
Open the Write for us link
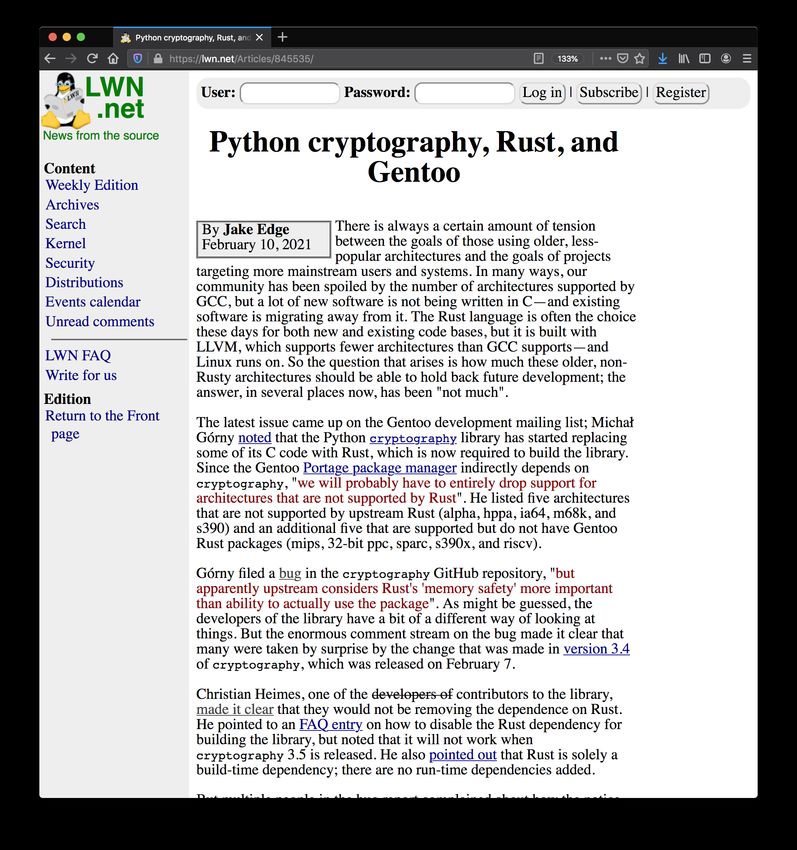point(81,375)
